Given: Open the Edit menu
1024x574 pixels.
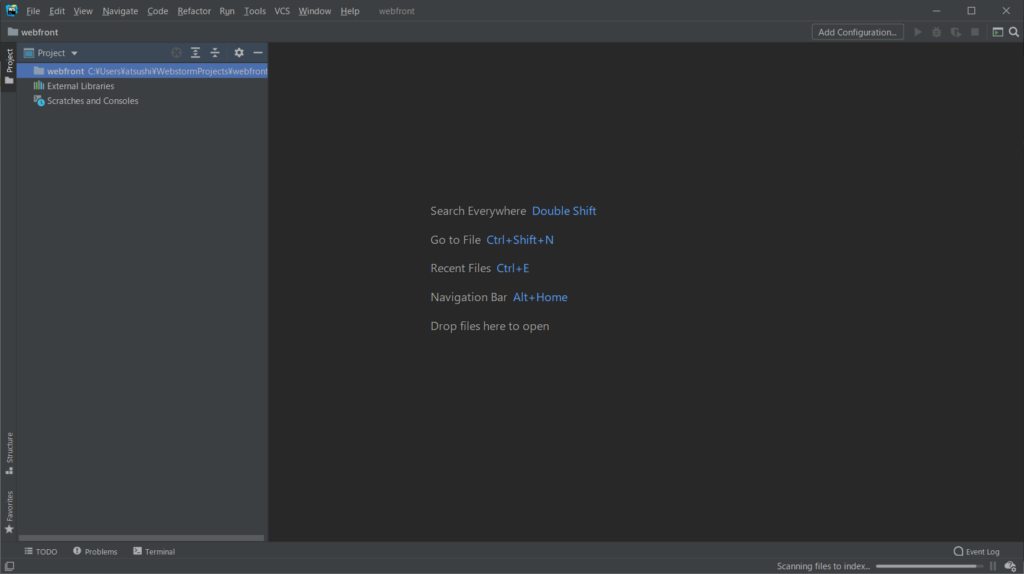Looking at the screenshot, I should pyautogui.click(x=57, y=11).
